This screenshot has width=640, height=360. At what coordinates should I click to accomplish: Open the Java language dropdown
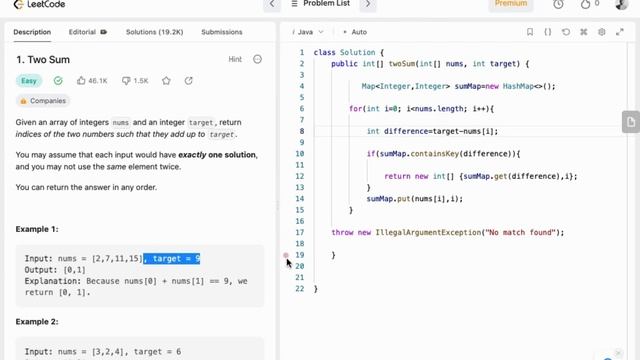click(308, 32)
